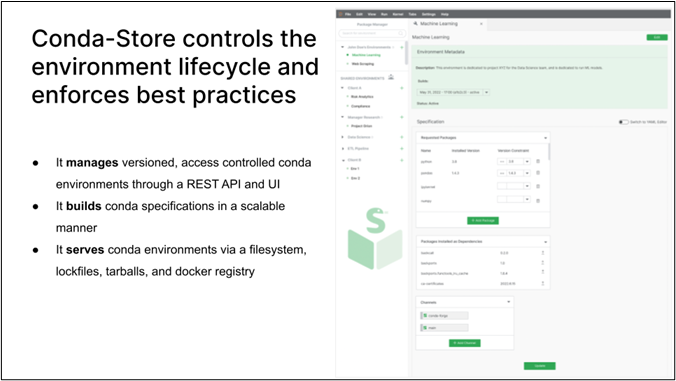Delete the pandas package row

[x=538, y=173]
